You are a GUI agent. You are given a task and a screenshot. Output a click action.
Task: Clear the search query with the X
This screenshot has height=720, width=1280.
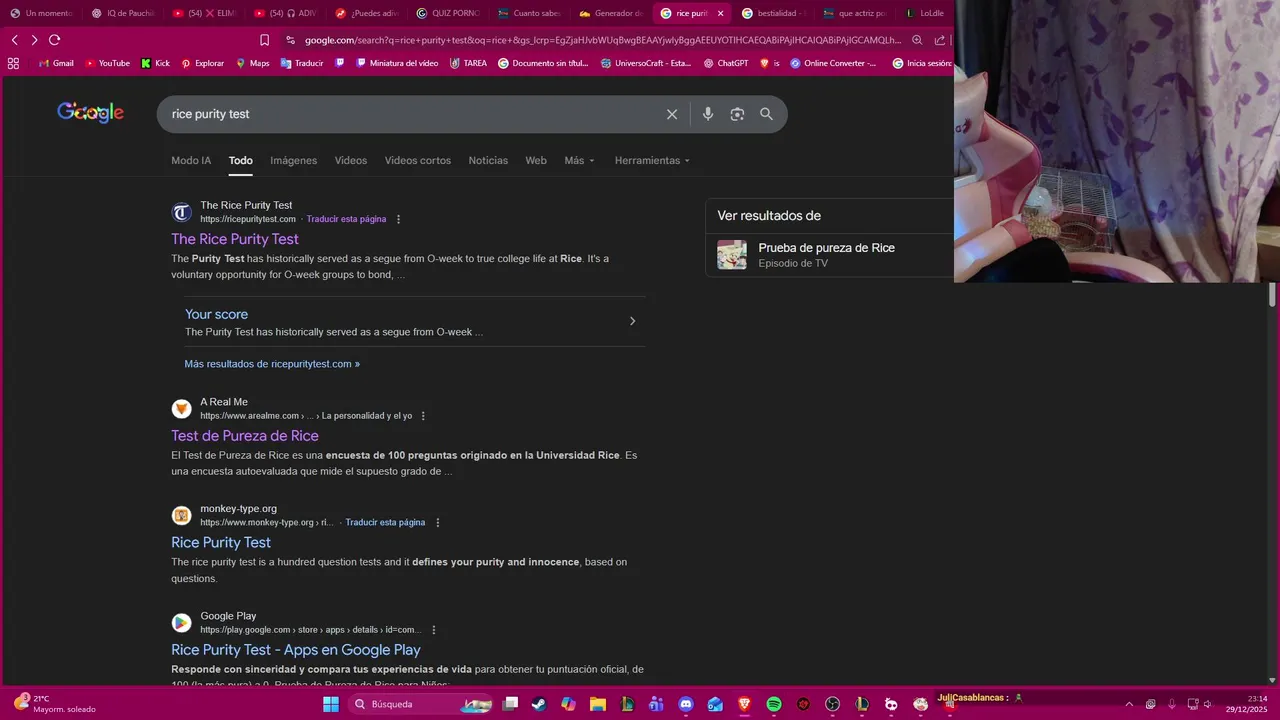point(672,114)
